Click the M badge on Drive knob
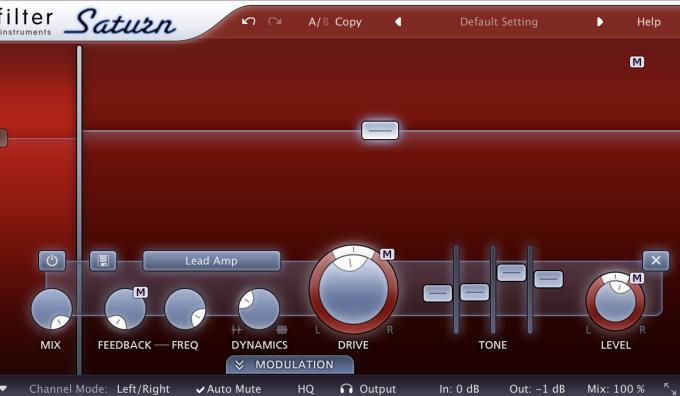The image size is (680, 396). [387, 254]
